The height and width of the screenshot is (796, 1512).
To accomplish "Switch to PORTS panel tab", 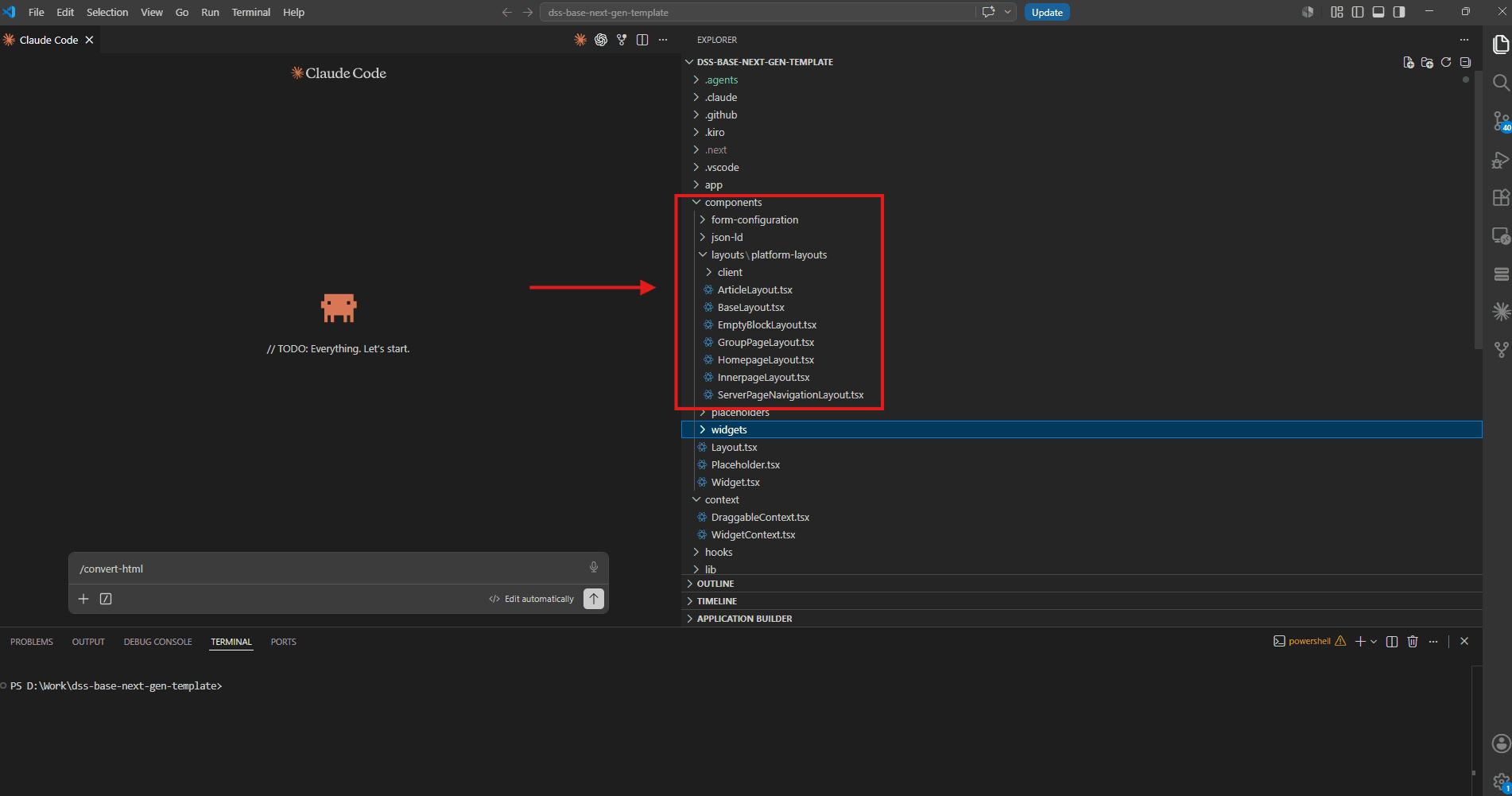I will tap(283, 642).
